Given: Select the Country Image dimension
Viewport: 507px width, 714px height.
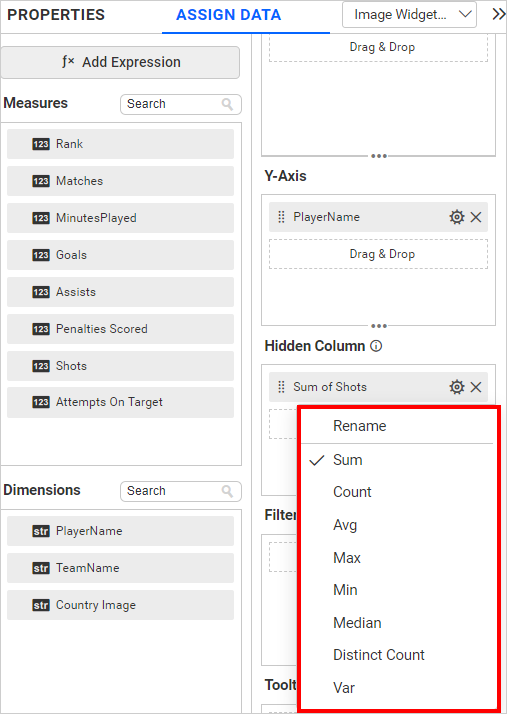Looking at the screenshot, I should point(120,605).
